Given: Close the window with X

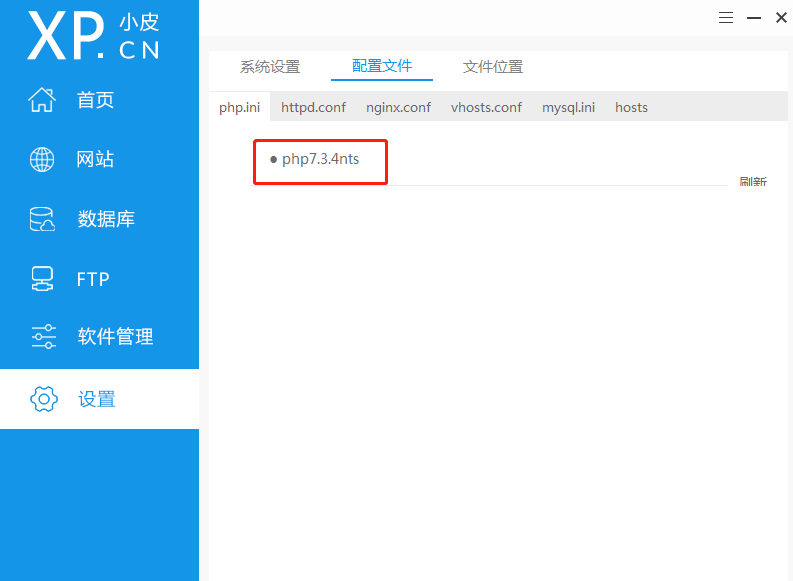Looking at the screenshot, I should point(781,18).
